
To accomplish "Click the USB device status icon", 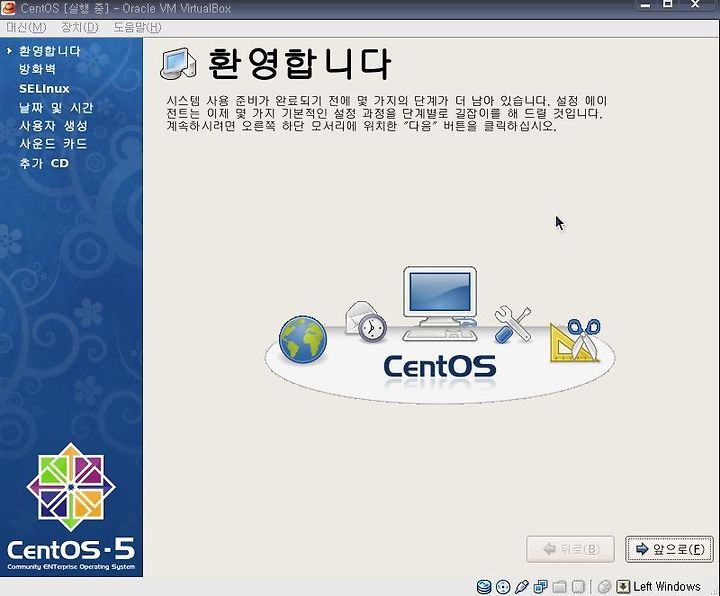I will (x=522, y=586).
